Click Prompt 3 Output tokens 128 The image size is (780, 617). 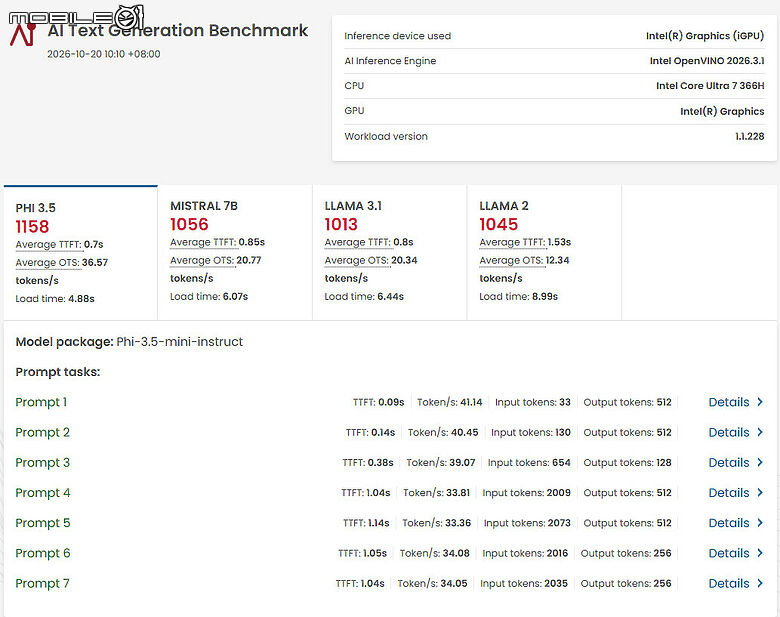pyautogui.click(x=627, y=463)
